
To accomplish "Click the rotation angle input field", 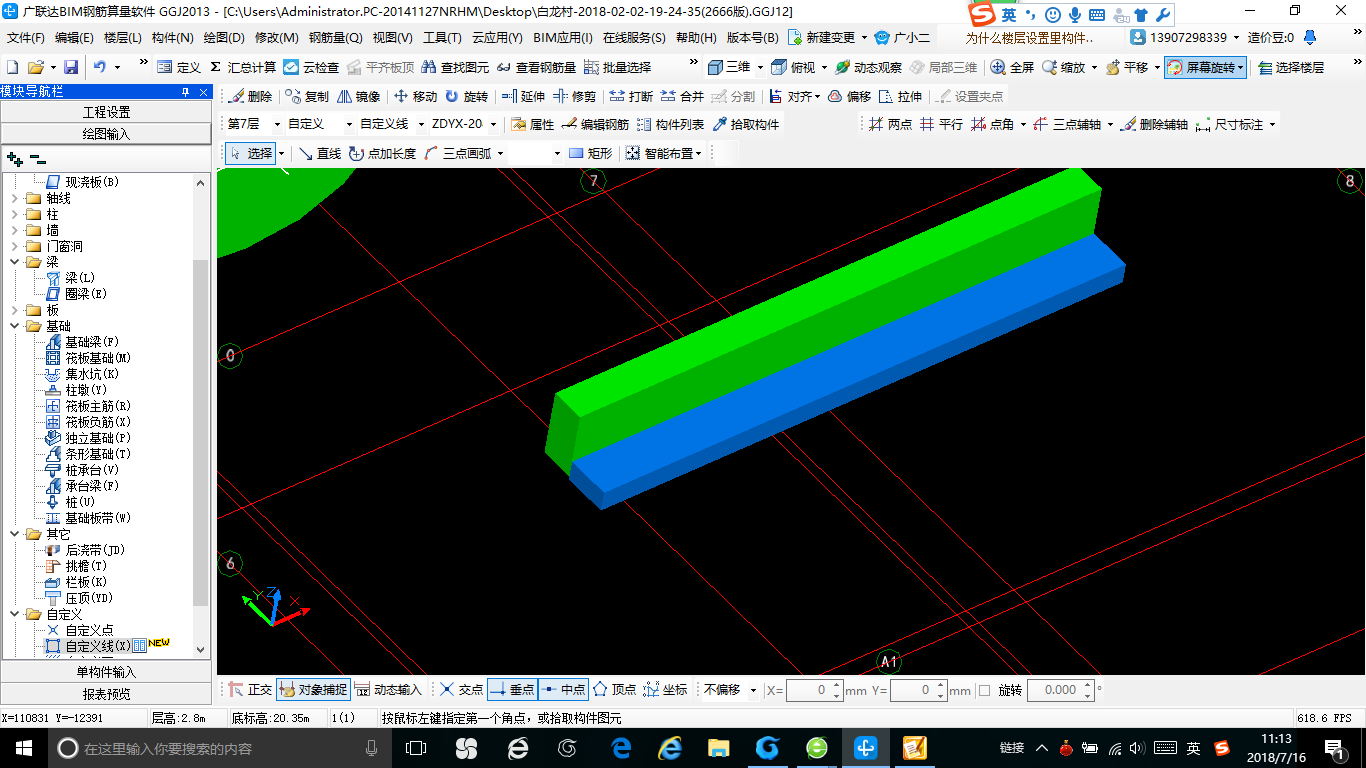I will pyautogui.click(x=1061, y=690).
